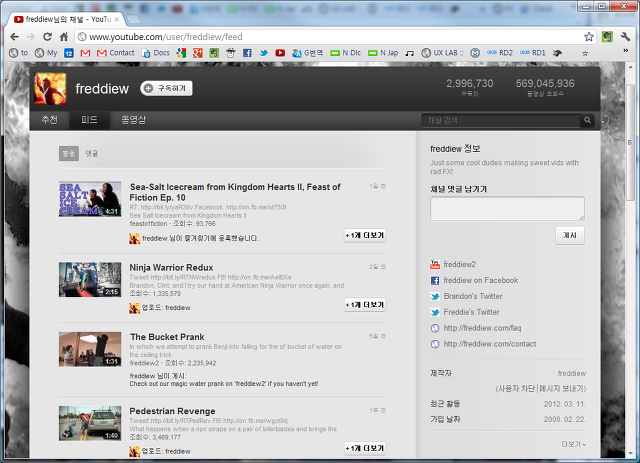Expand more for the Pedestrian Revenge entry

pos(365,448)
